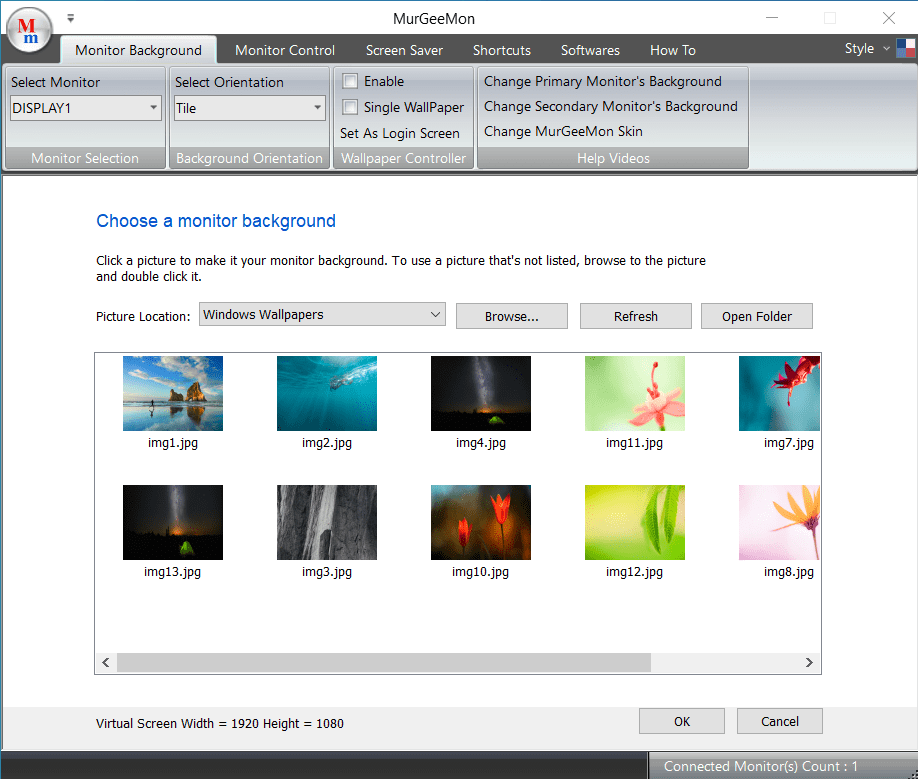Open the Screen Saver tab
918x779 pixels.
coord(404,50)
